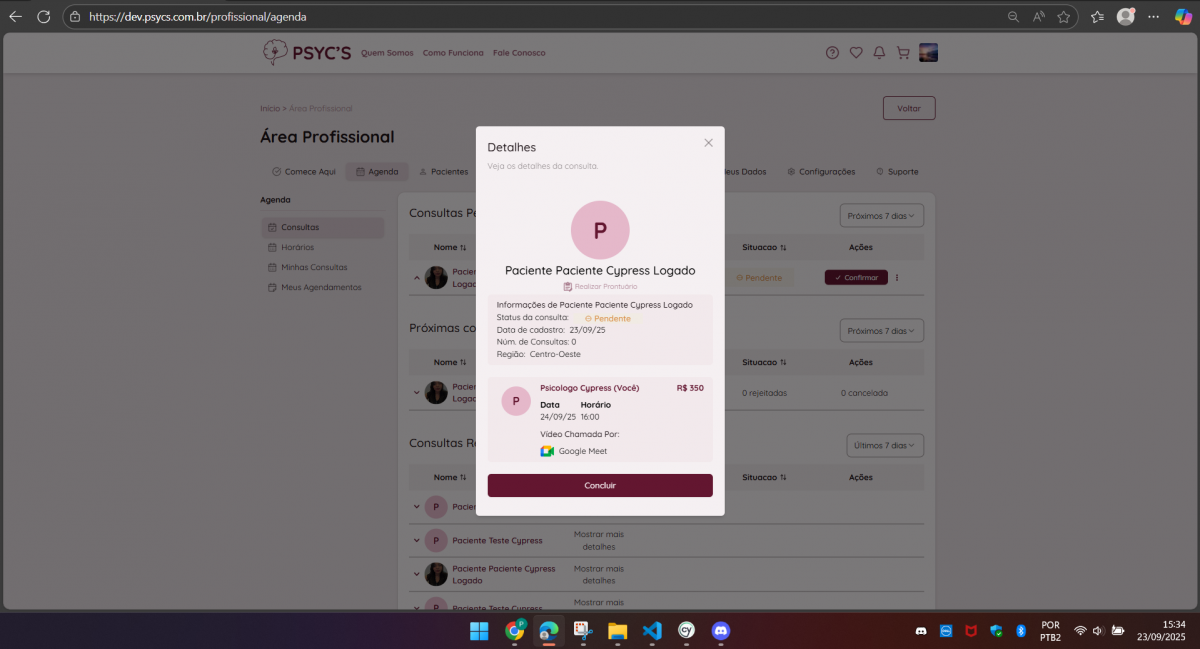Open Discord from the taskbar

click(720, 631)
